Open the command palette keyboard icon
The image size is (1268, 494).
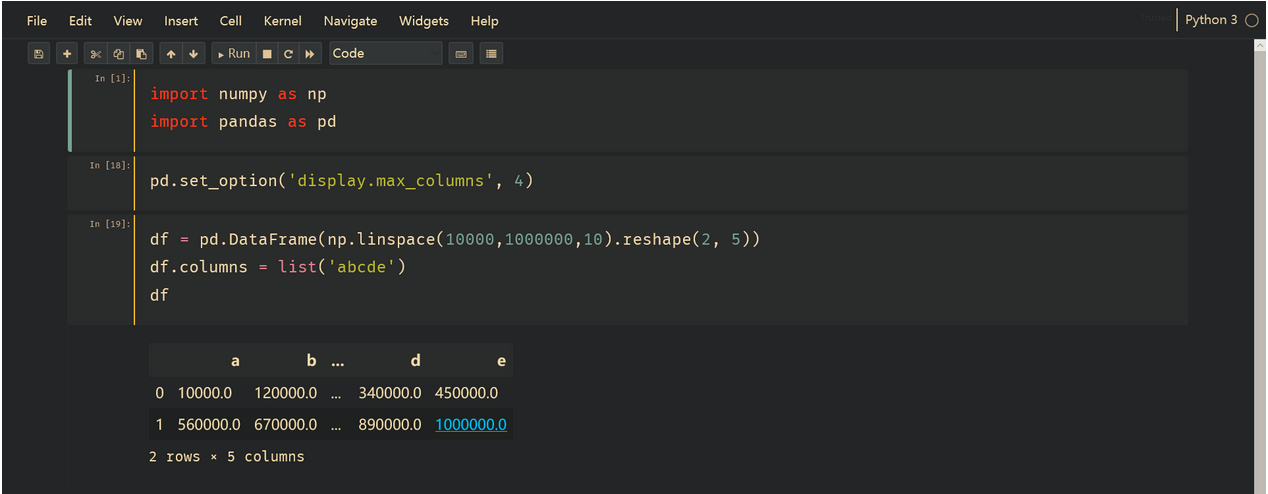[x=461, y=54]
